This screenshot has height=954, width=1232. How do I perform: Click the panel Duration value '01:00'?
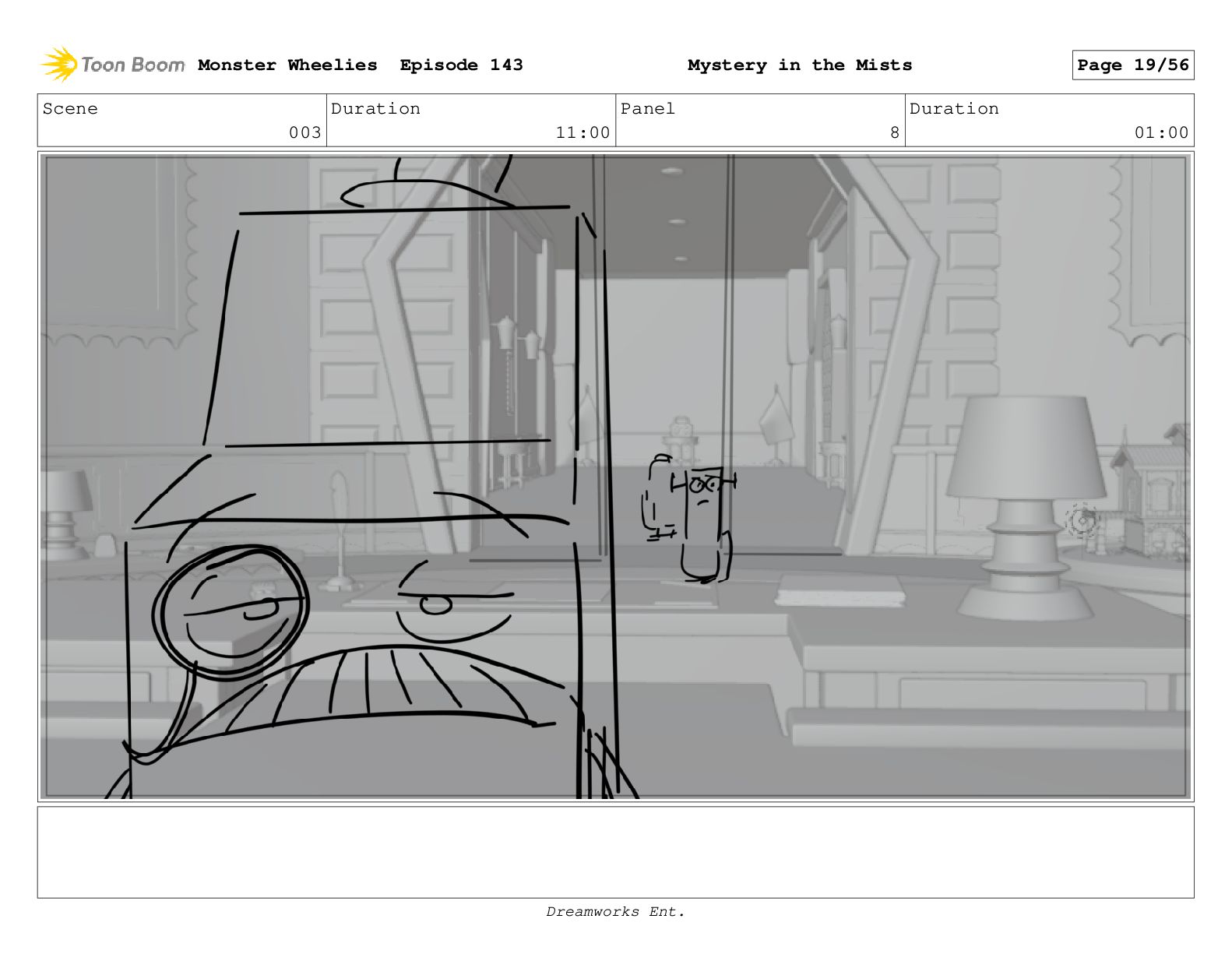1161,132
